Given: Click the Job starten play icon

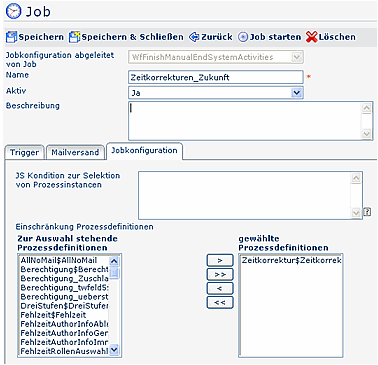Looking at the screenshot, I should tap(243, 37).
